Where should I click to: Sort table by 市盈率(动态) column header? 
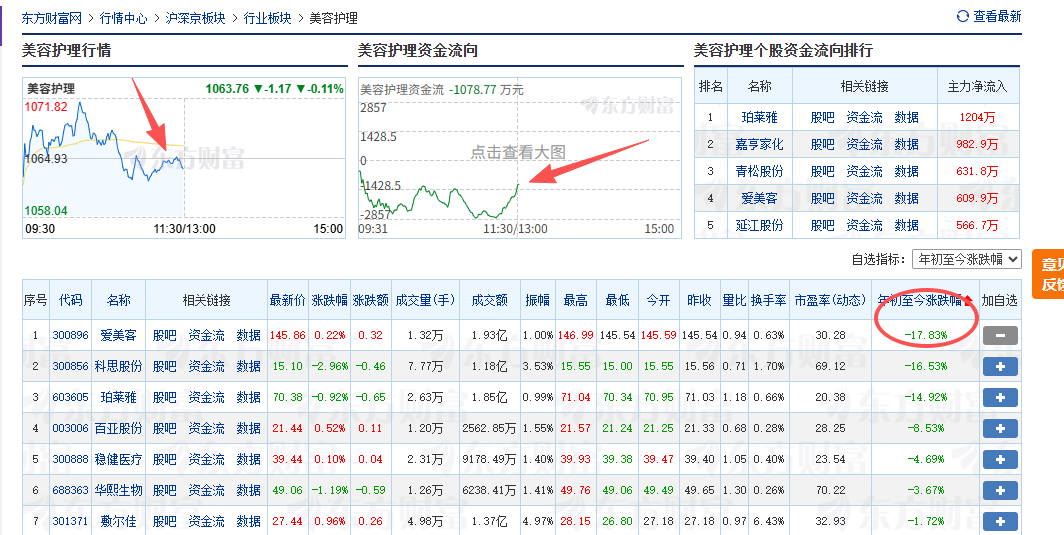tap(831, 300)
